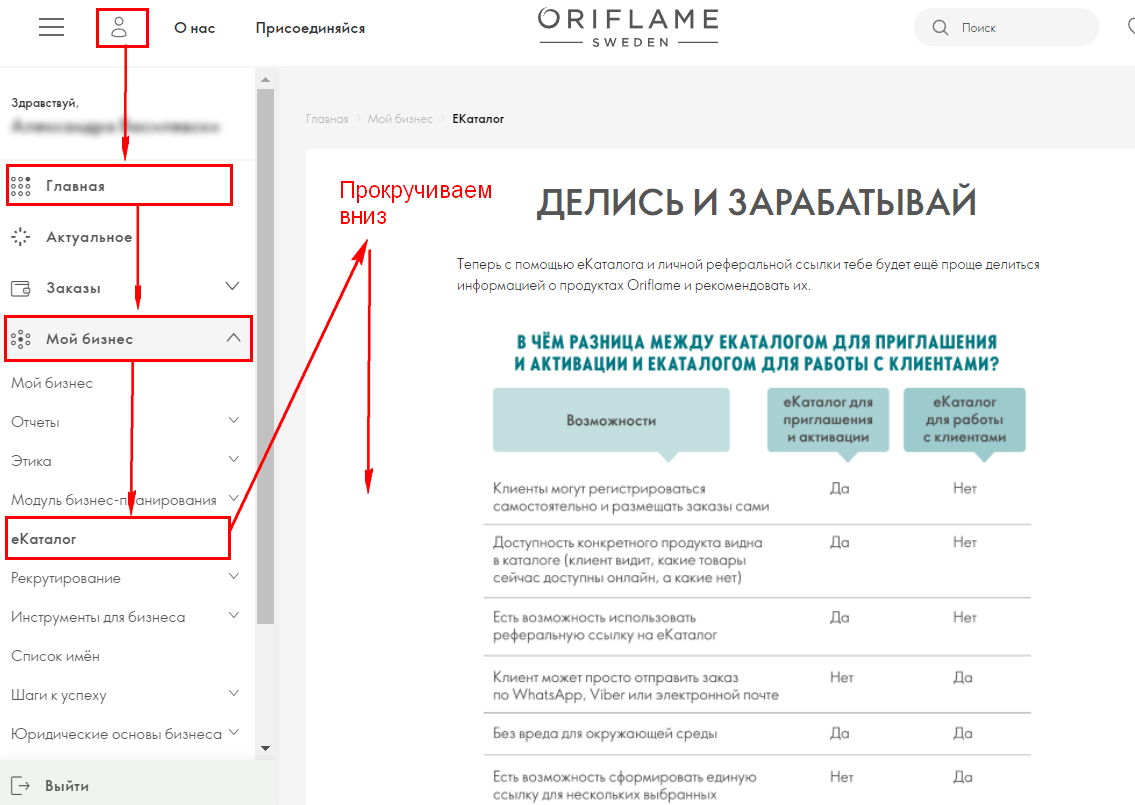Expand Модуль бизнес-планирования chevron
The height and width of the screenshot is (805, 1135).
point(234,498)
